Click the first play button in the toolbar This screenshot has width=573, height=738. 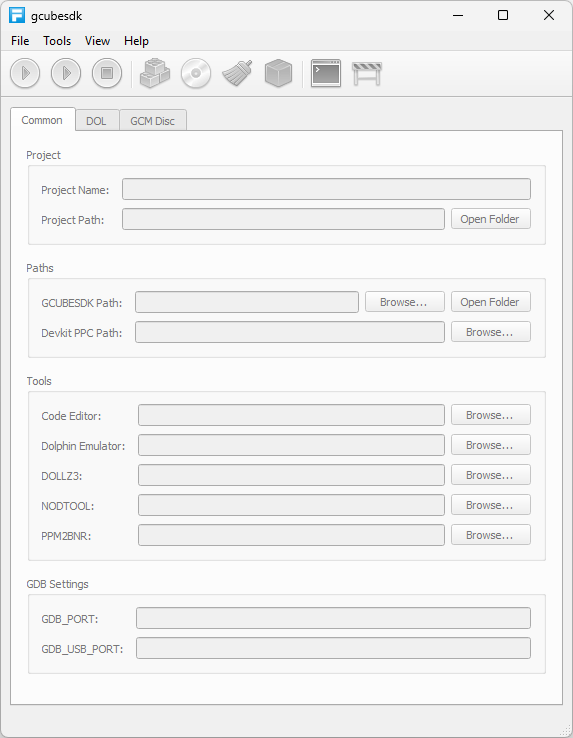[x=25, y=73]
